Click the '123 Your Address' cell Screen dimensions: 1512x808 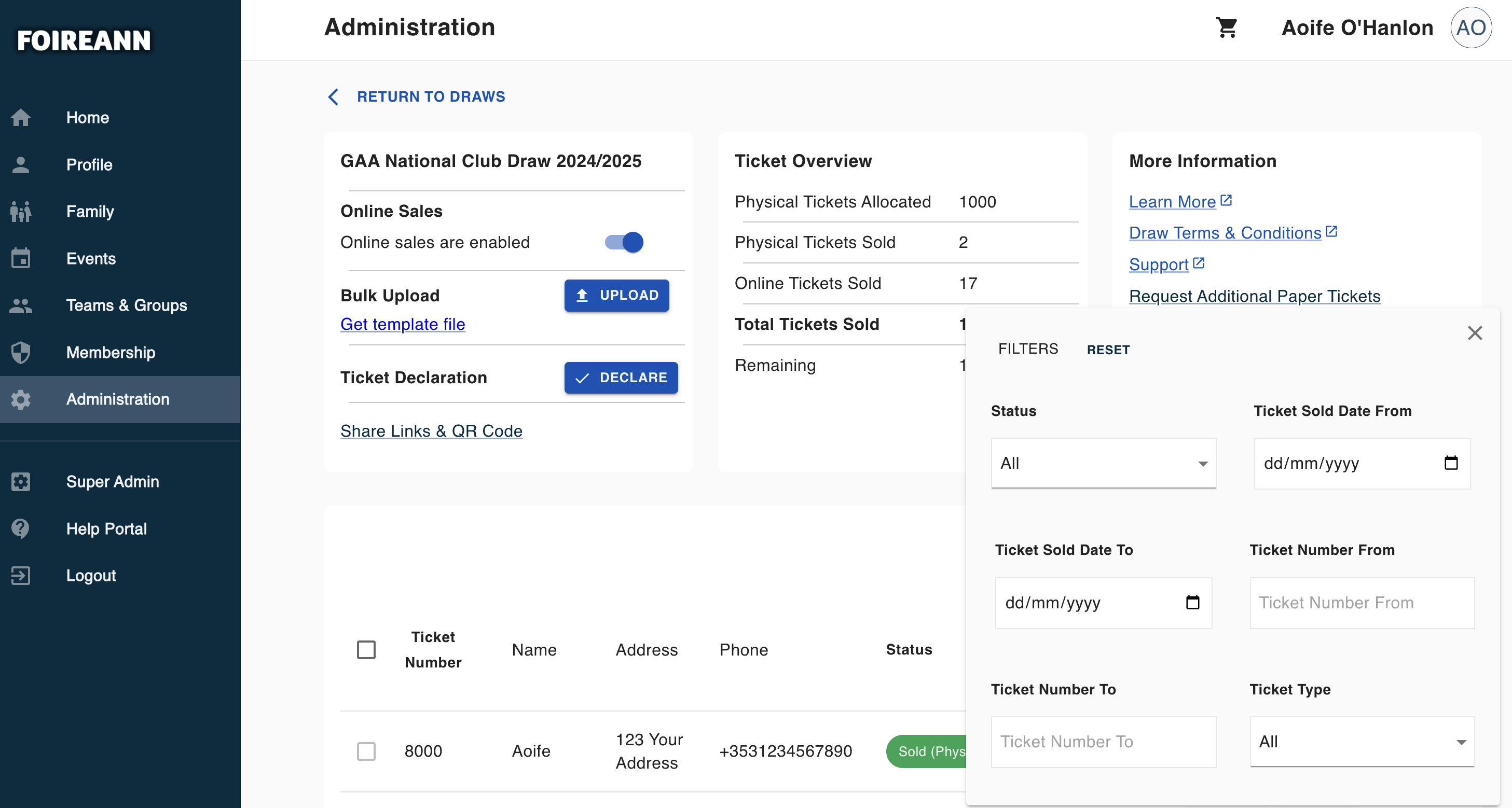pyautogui.click(x=649, y=751)
